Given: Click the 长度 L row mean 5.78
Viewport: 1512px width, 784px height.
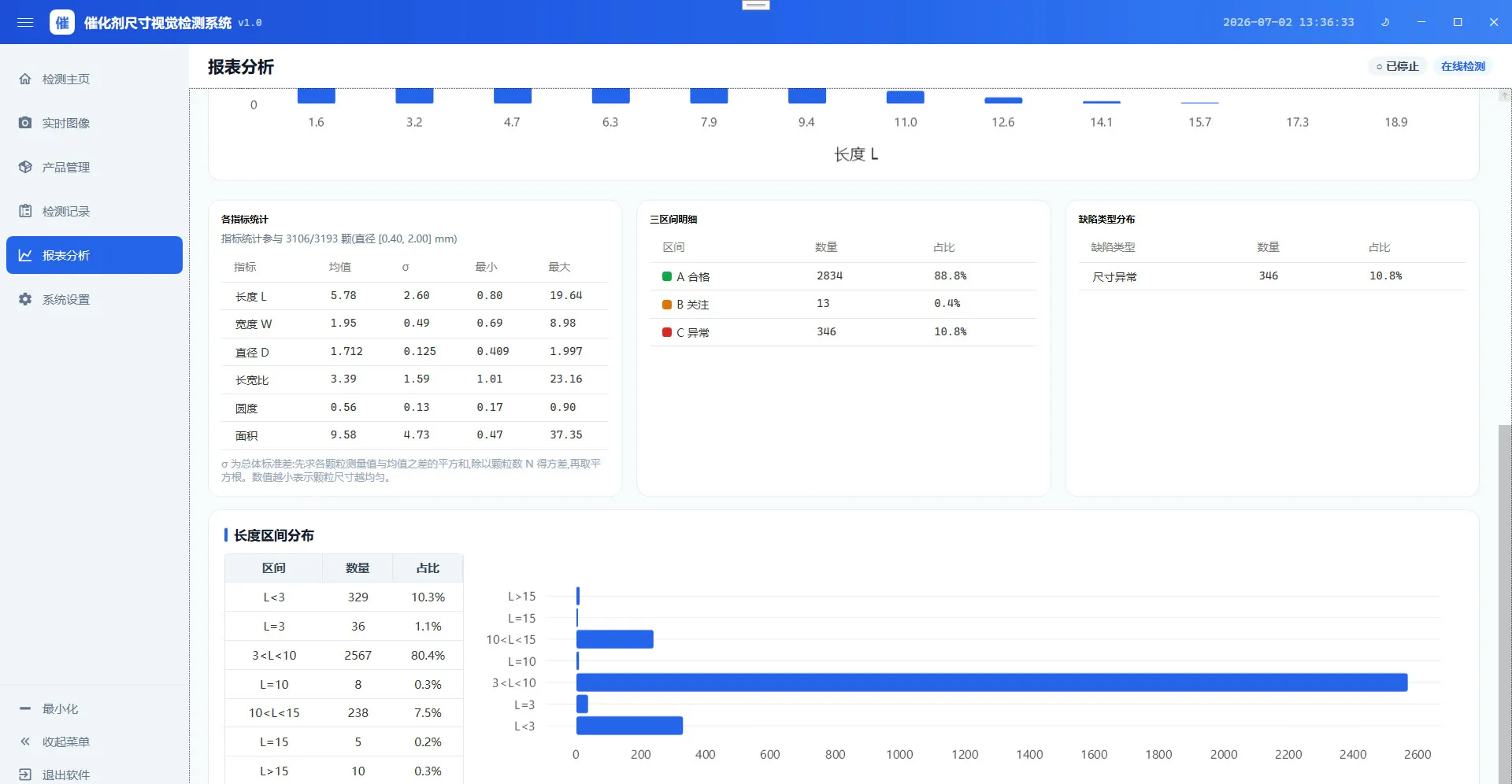Looking at the screenshot, I should point(343,296).
